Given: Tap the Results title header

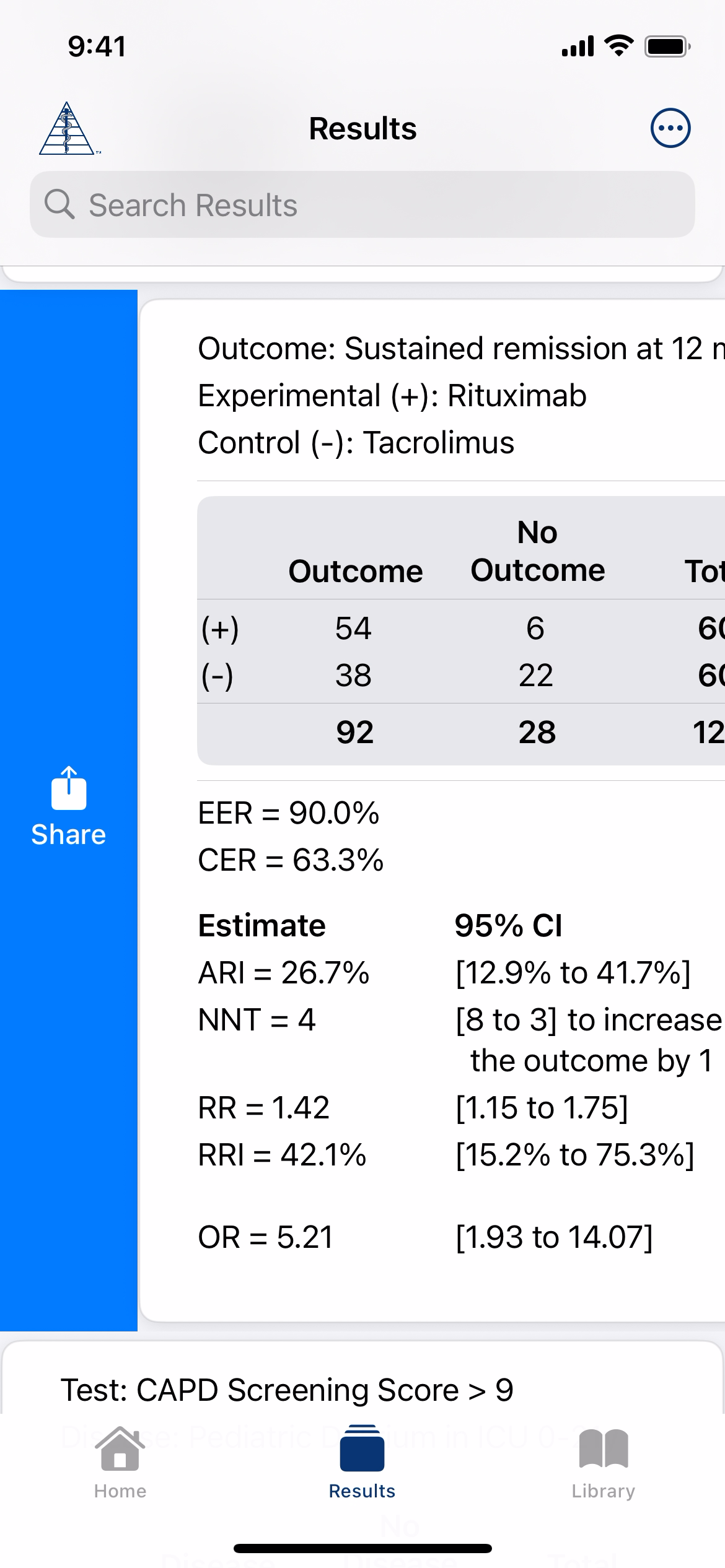Looking at the screenshot, I should click(x=362, y=129).
